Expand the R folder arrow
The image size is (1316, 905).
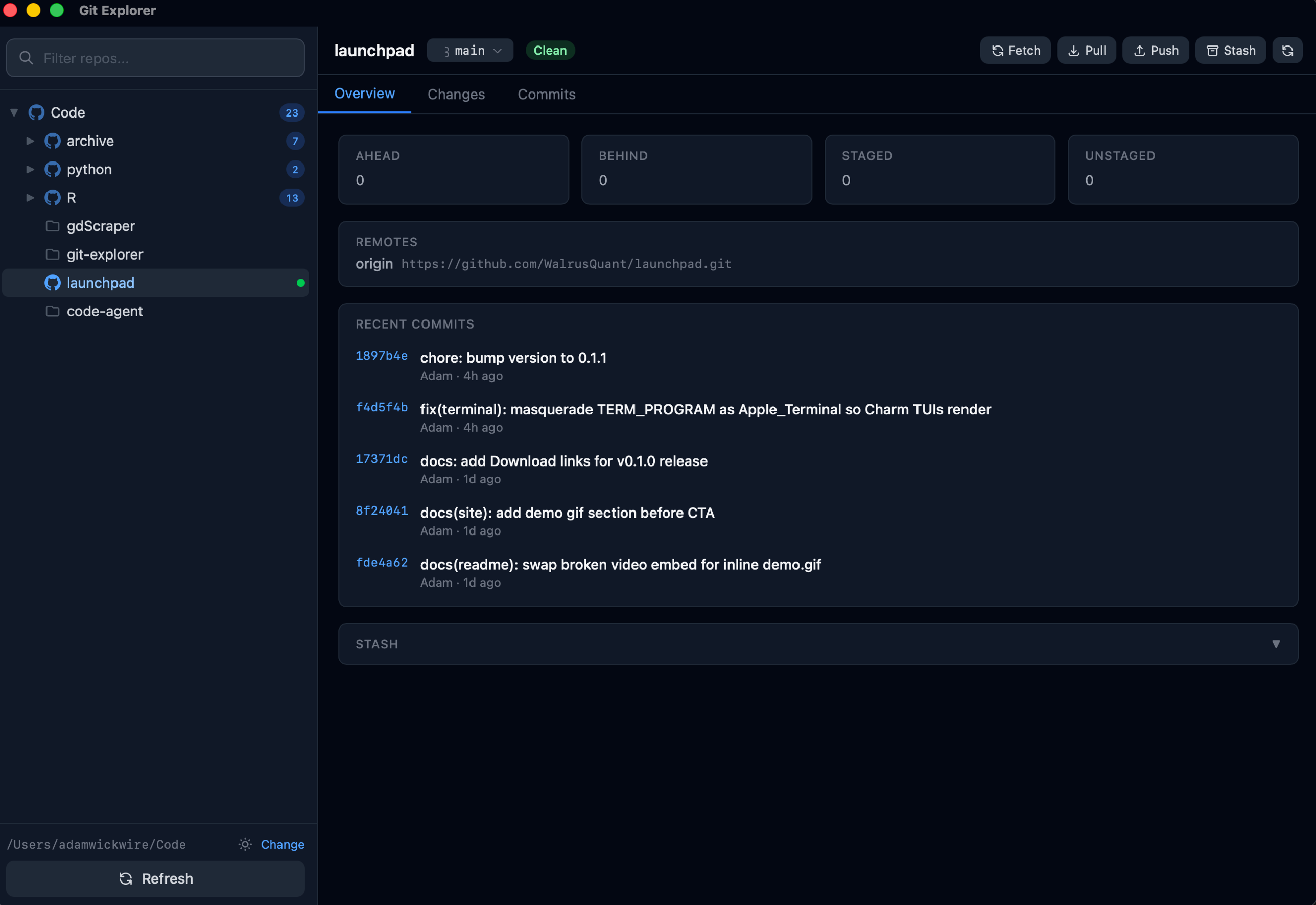click(x=30, y=197)
